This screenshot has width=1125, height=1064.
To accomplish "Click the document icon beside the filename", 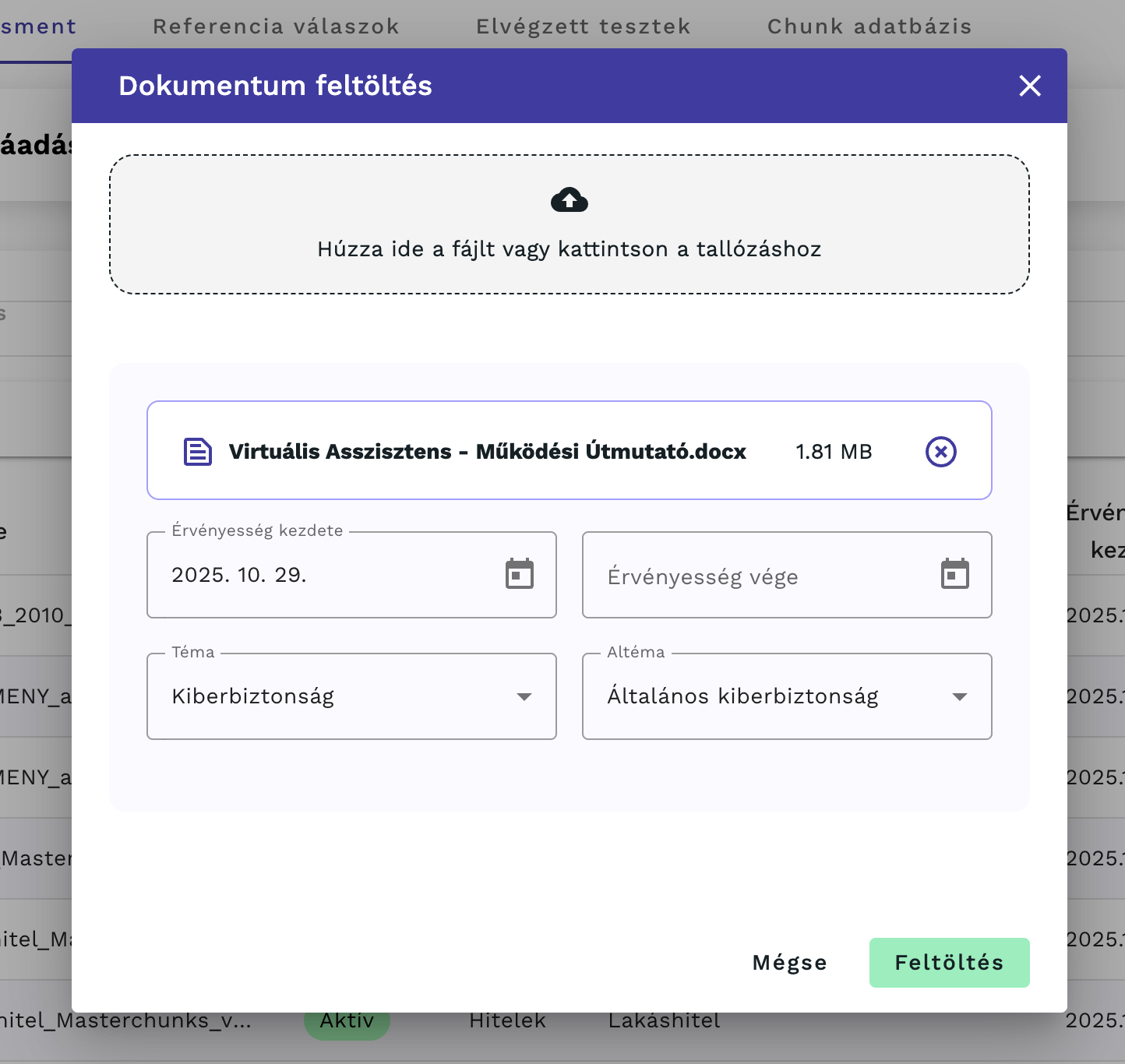I will pos(196,451).
